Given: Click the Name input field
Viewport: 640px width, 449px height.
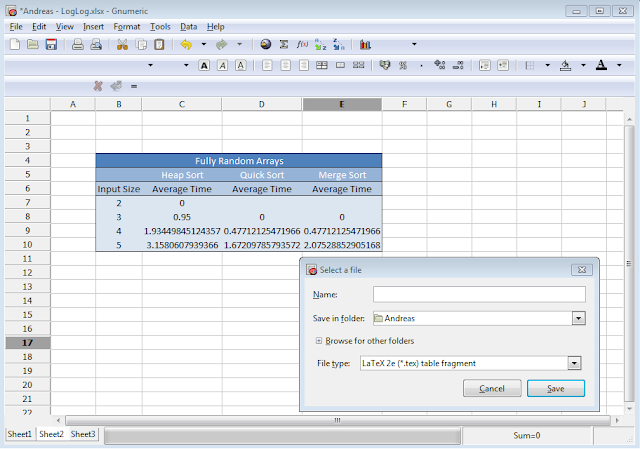Looking at the screenshot, I should click(x=479, y=294).
